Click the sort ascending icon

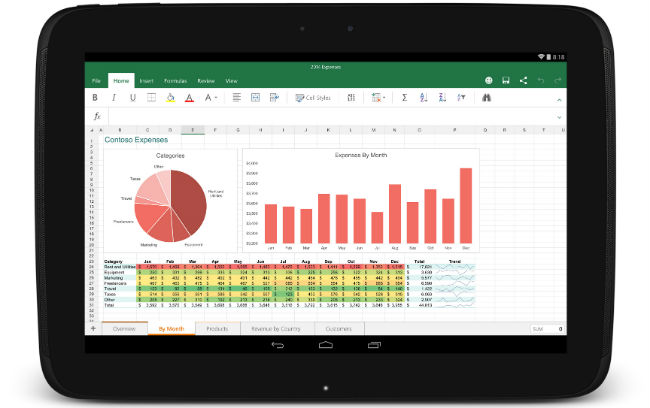424,98
